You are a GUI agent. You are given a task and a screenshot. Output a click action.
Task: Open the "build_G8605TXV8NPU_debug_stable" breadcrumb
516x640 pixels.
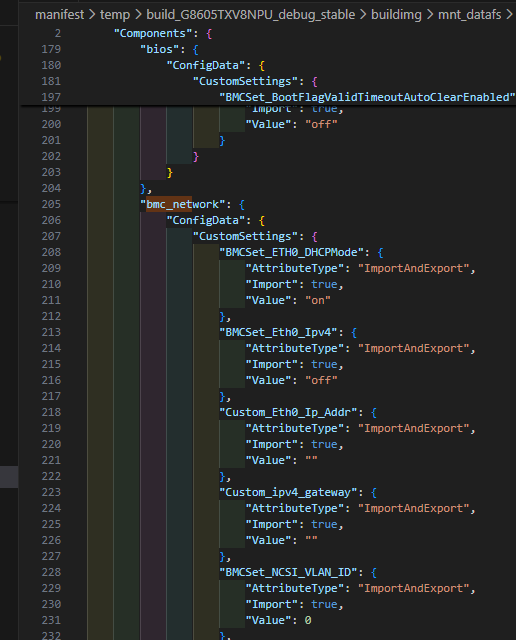[x=251, y=15]
